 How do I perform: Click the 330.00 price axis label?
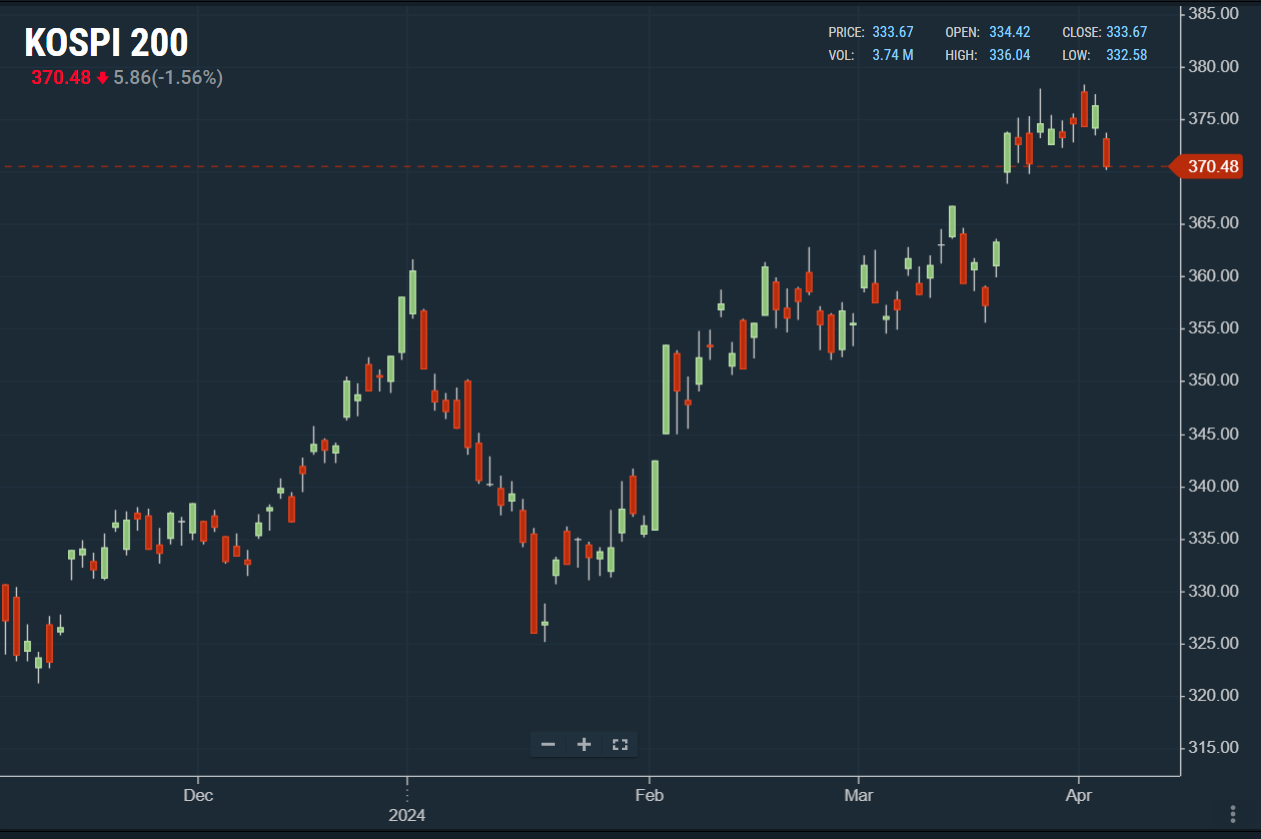pos(1213,591)
